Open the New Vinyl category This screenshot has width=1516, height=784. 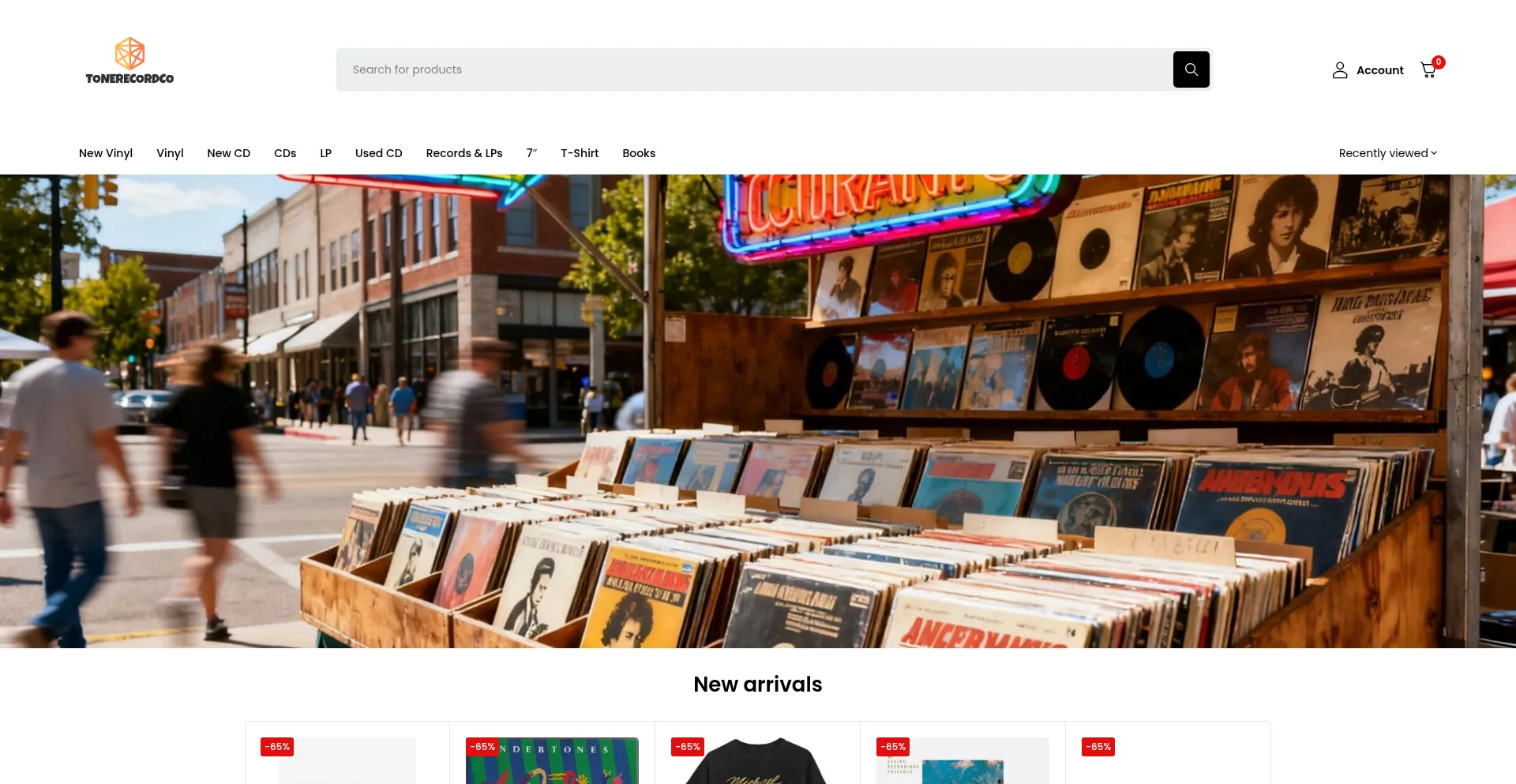(105, 153)
